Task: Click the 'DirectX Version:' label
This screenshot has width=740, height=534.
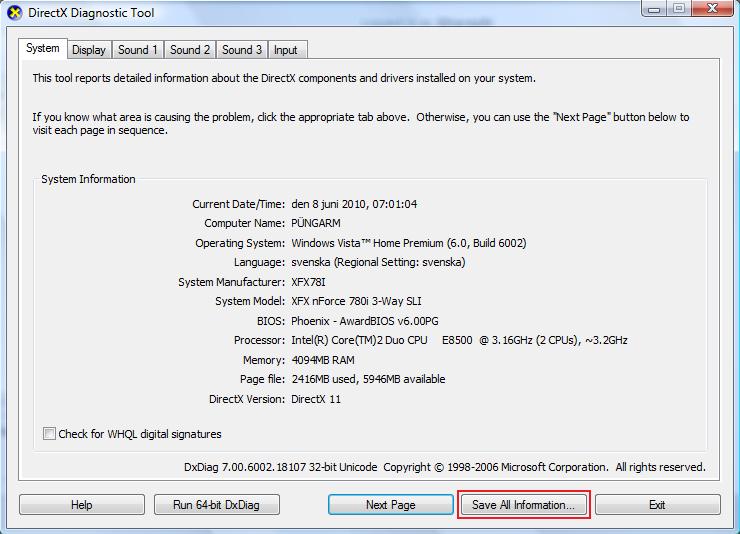Action: pyautogui.click(x=247, y=399)
